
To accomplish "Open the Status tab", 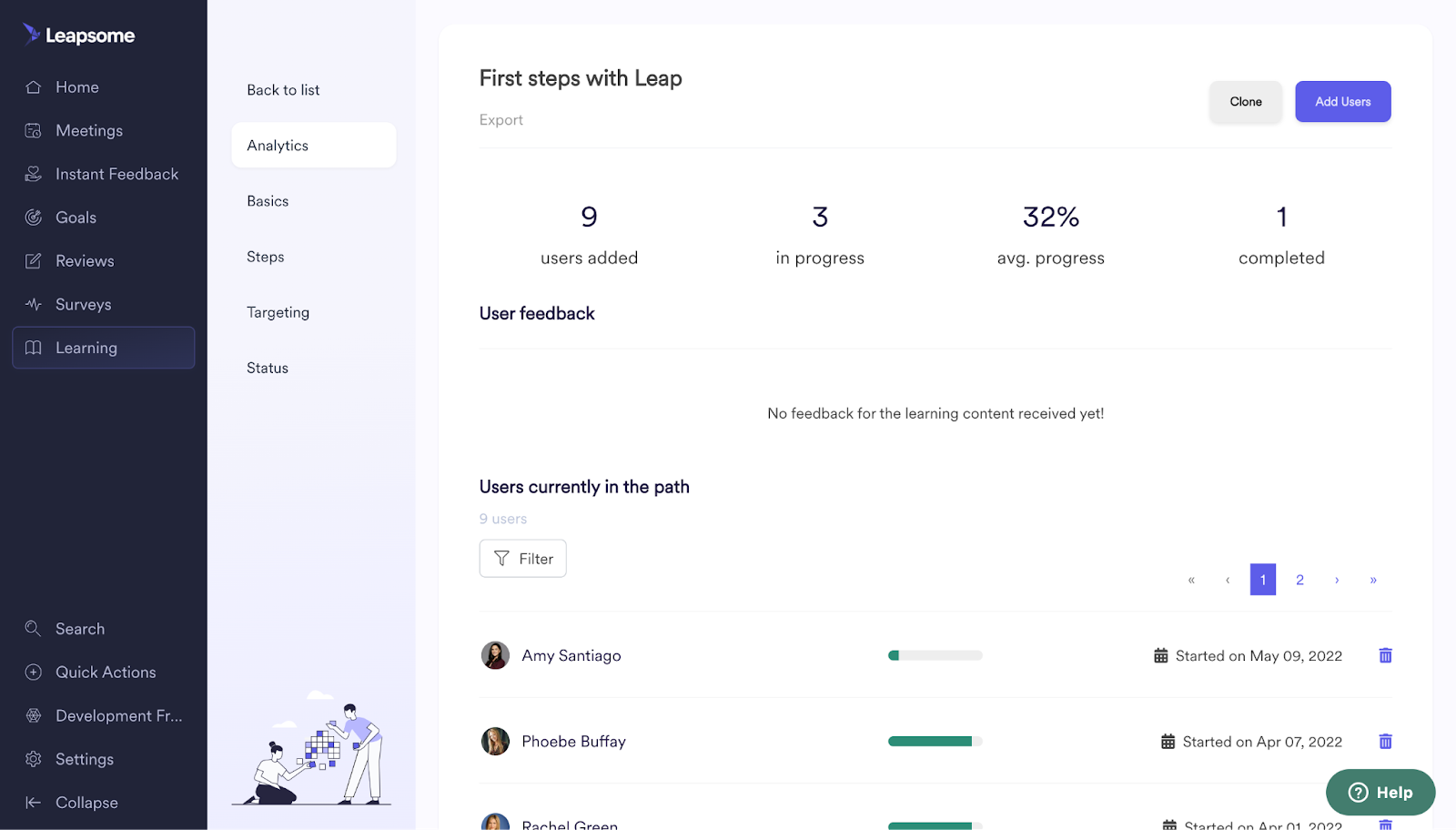I will [267, 367].
